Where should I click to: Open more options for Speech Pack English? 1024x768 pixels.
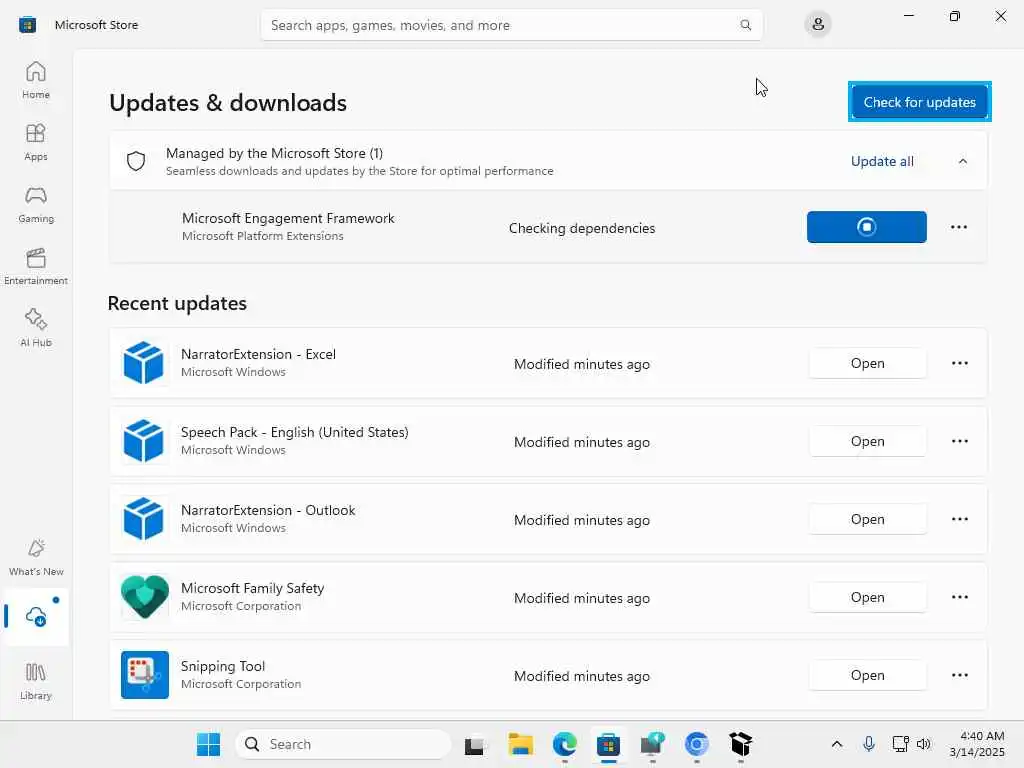click(959, 441)
